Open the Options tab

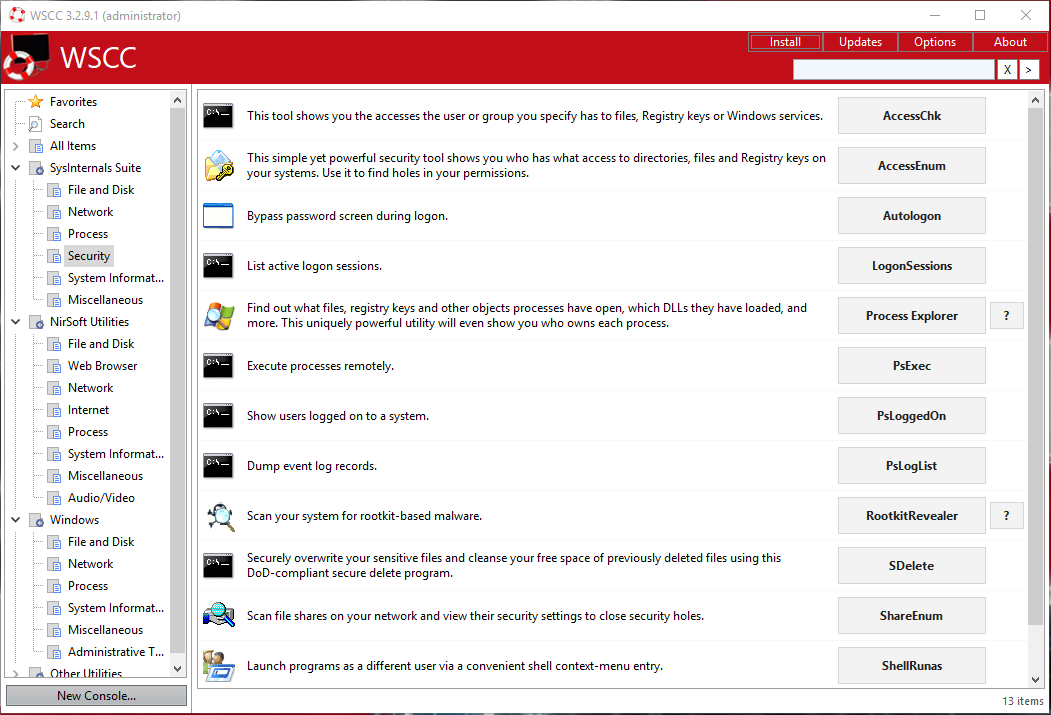click(935, 42)
